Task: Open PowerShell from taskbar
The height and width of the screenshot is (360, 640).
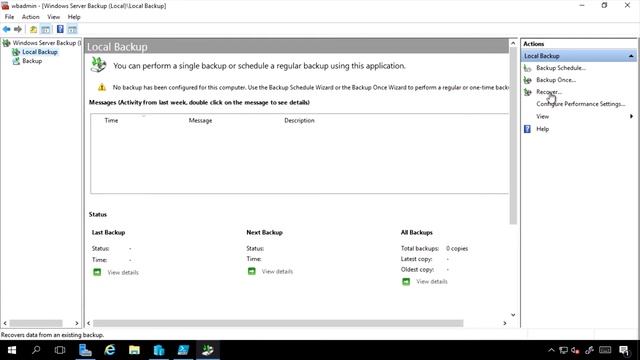Action: pyautogui.click(x=183, y=350)
